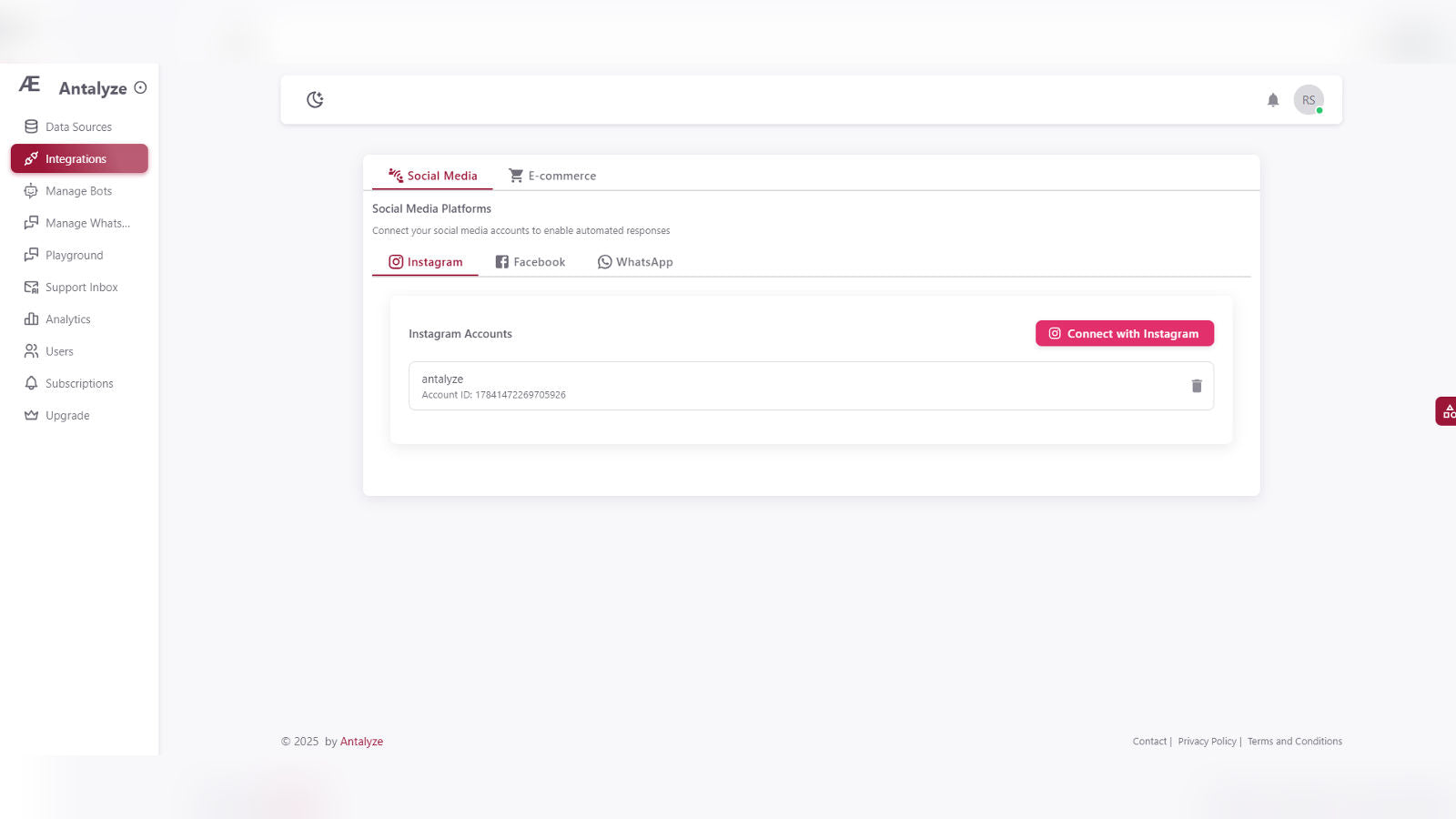Open the RS user avatar menu
1456x819 pixels.
point(1309,100)
